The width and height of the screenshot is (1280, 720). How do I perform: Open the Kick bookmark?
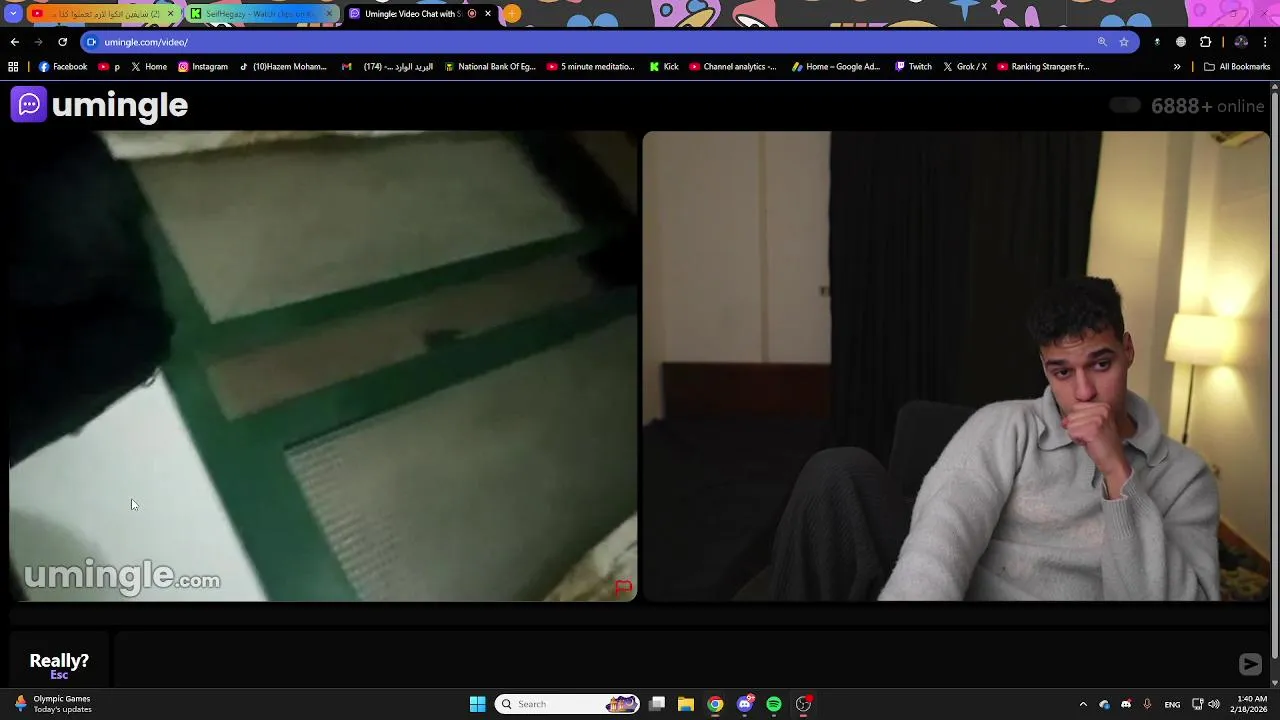(x=664, y=67)
